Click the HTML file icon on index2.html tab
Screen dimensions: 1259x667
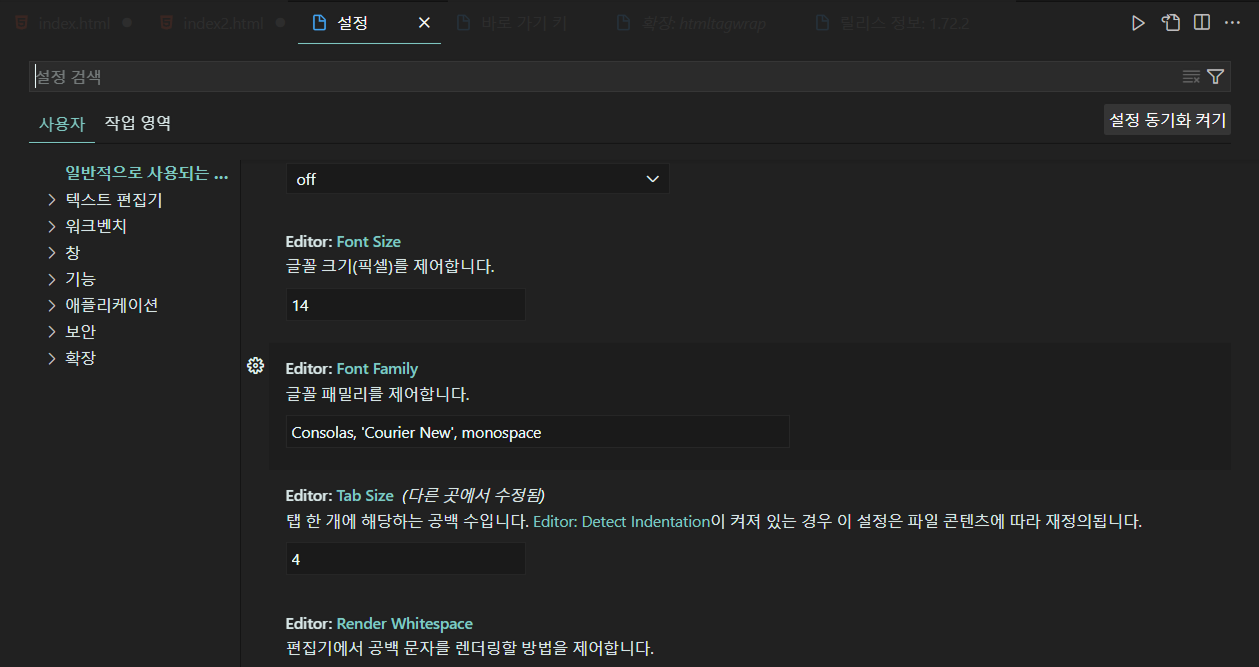pos(166,23)
